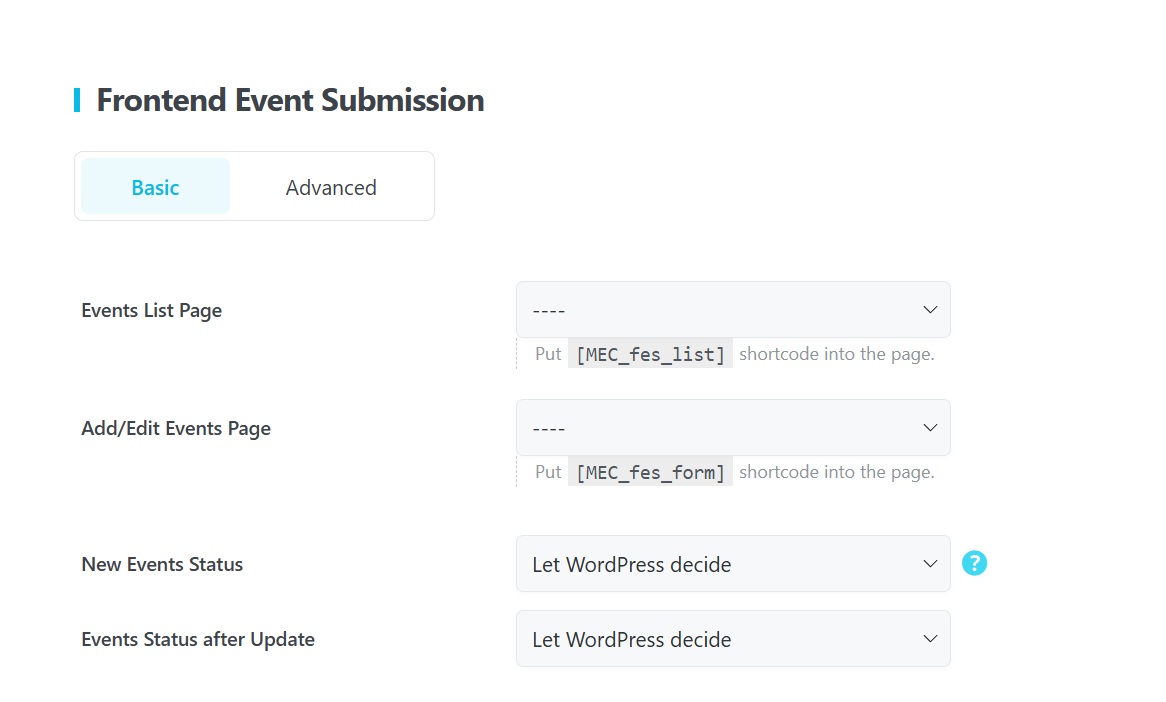Click hint text after the [MEC_fes_list] shortcode

(x=836, y=354)
